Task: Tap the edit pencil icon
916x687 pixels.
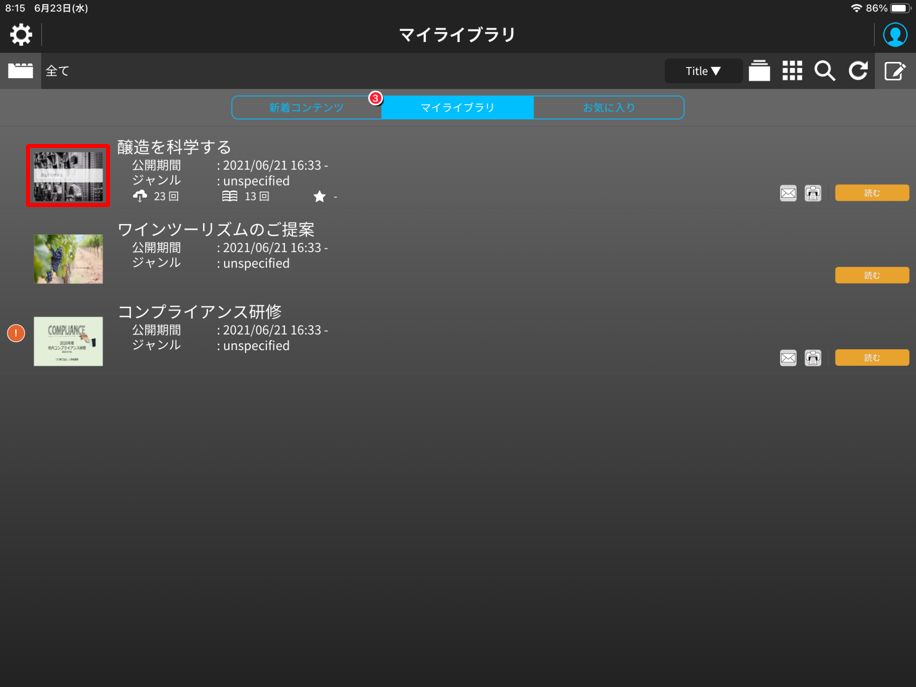Action: tap(894, 71)
